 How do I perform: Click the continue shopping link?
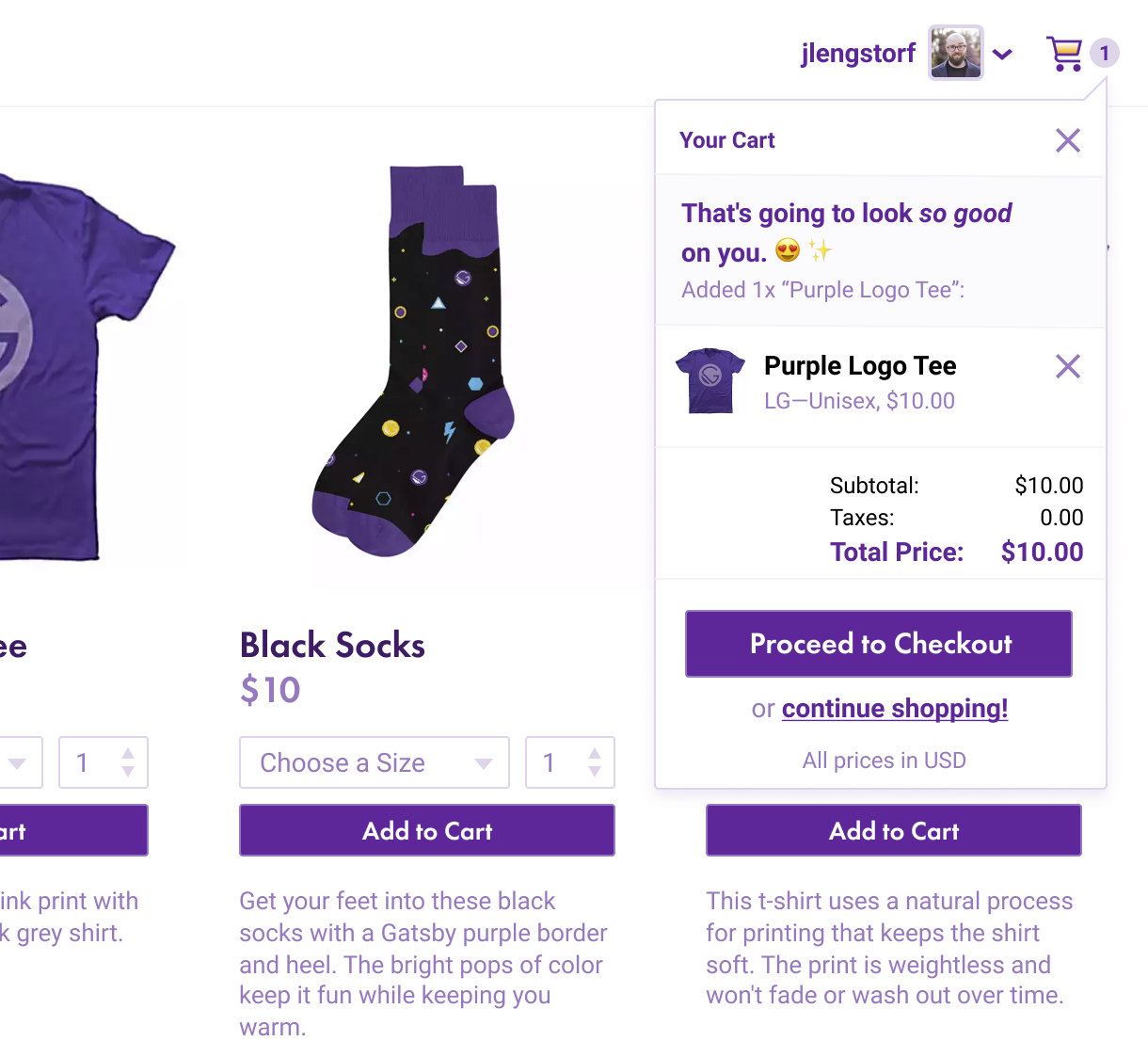(x=894, y=708)
